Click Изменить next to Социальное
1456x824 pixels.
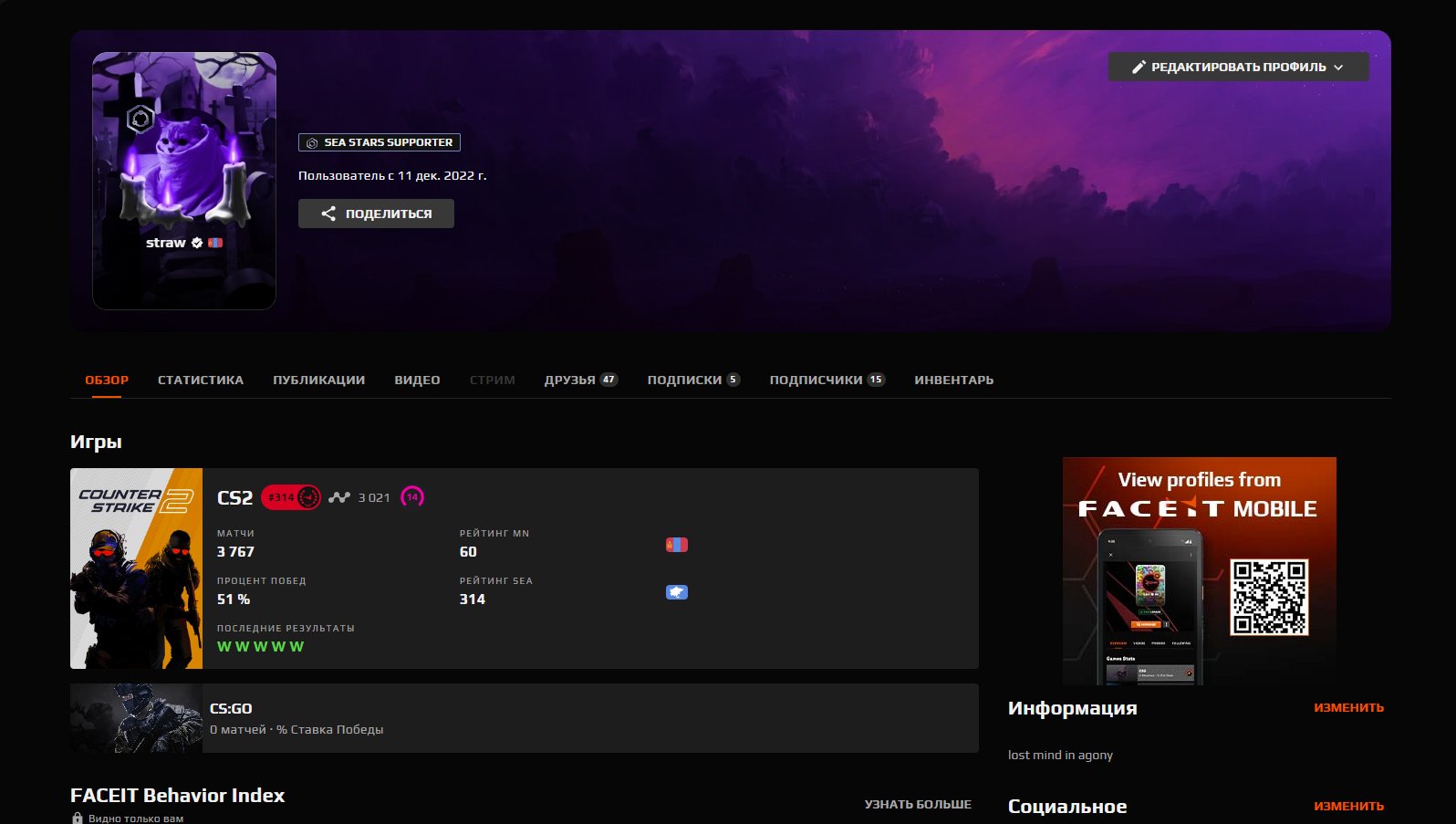[1348, 806]
